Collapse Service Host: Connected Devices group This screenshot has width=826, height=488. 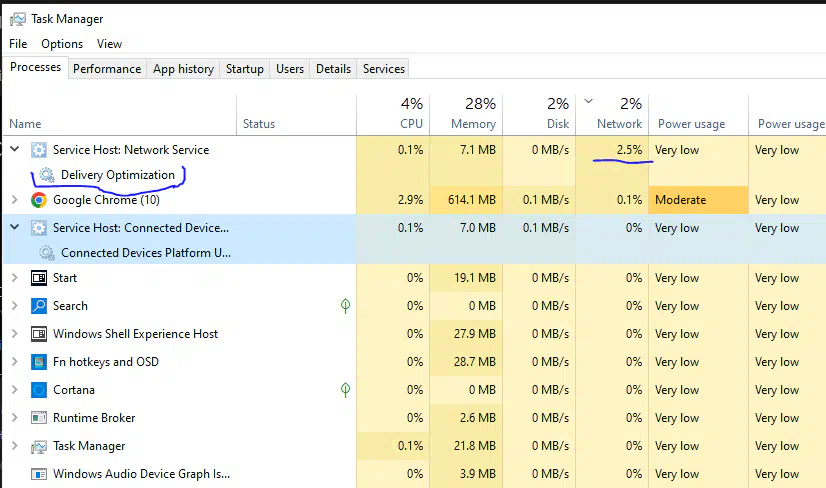coord(14,228)
